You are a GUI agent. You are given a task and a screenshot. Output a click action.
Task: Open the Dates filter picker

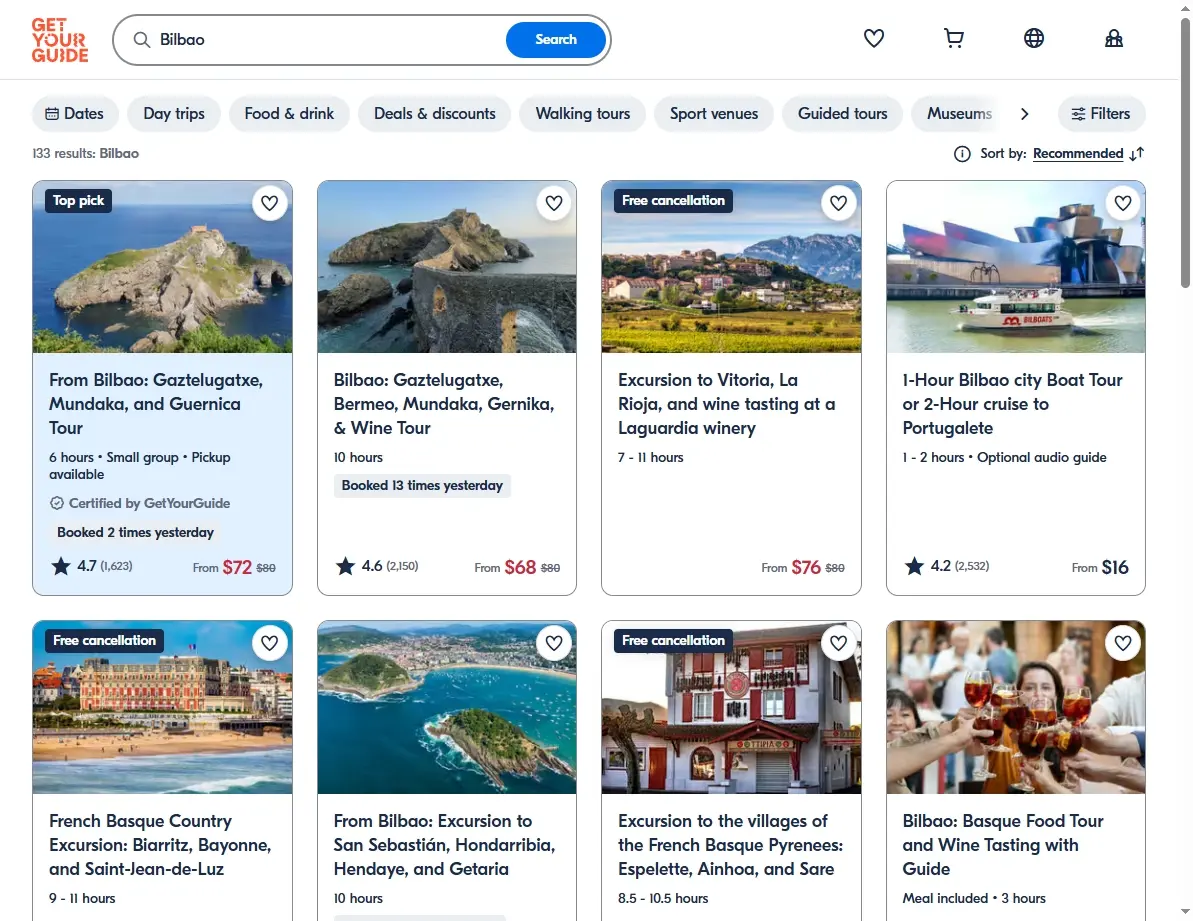click(x=75, y=113)
